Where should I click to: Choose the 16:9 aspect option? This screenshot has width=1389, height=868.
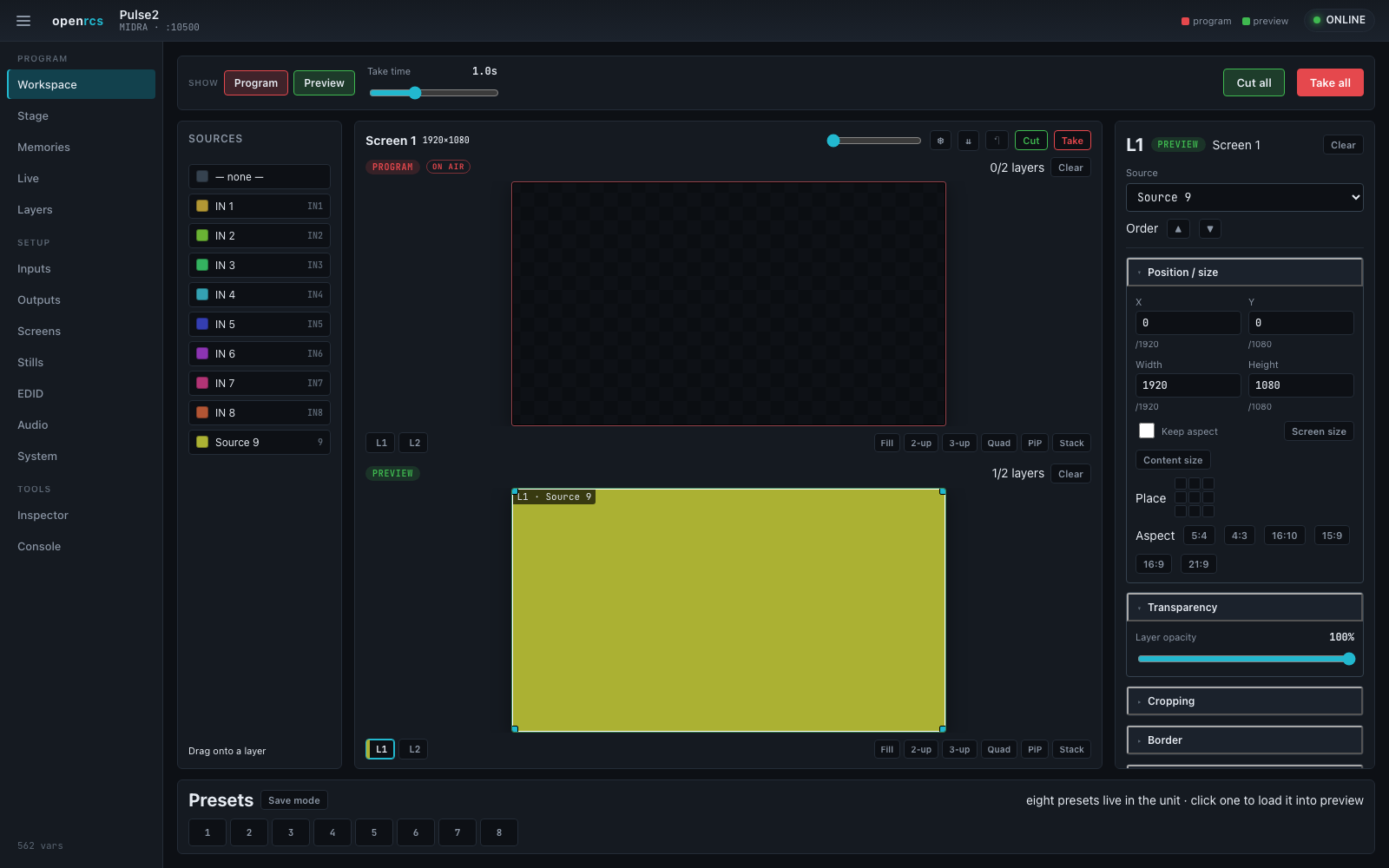tap(1154, 564)
